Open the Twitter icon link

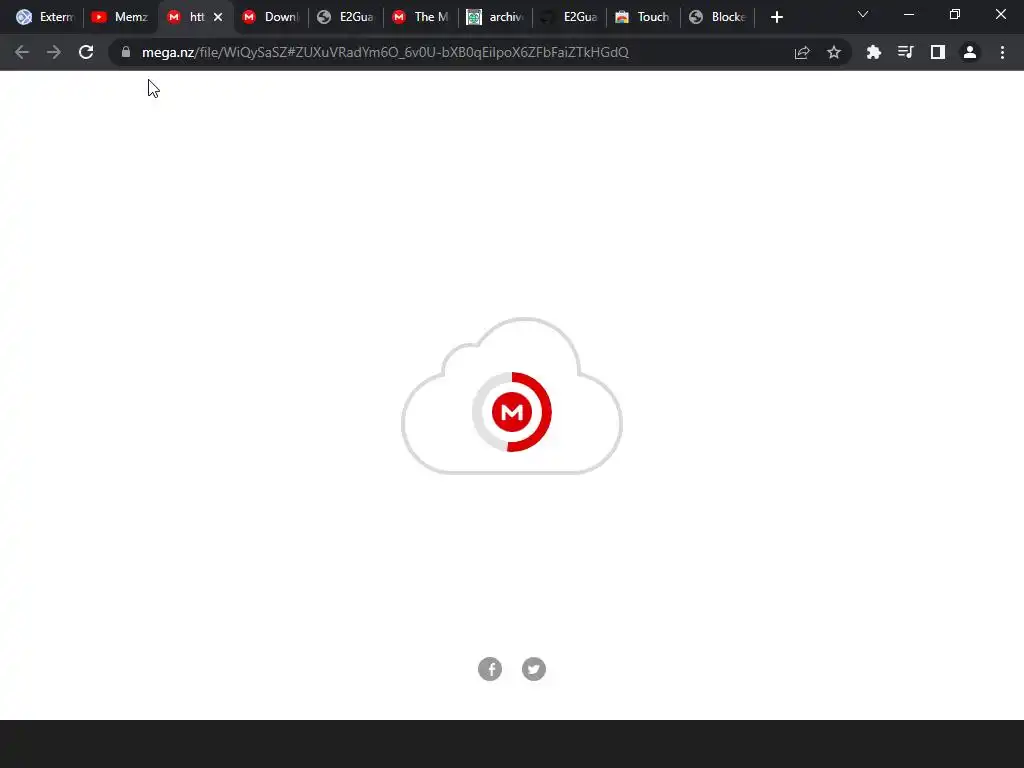[534, 669]
